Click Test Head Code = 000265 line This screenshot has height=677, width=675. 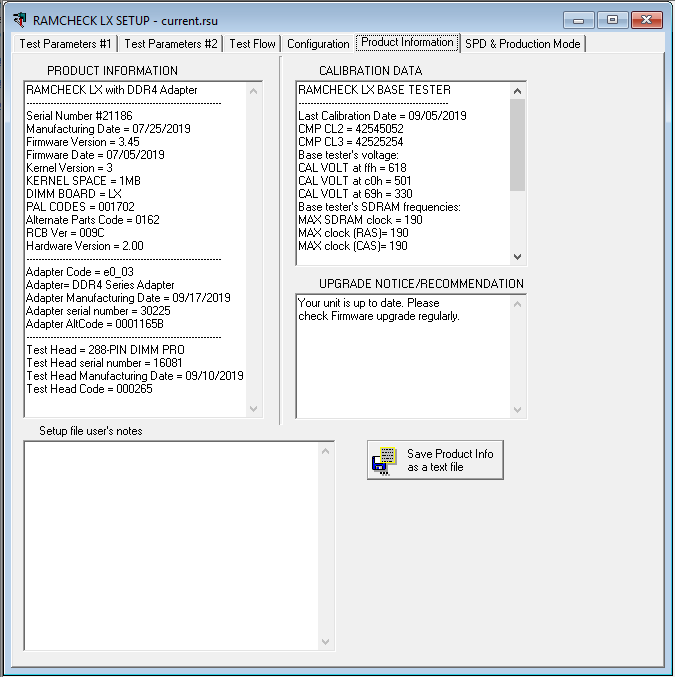[89, 389]
